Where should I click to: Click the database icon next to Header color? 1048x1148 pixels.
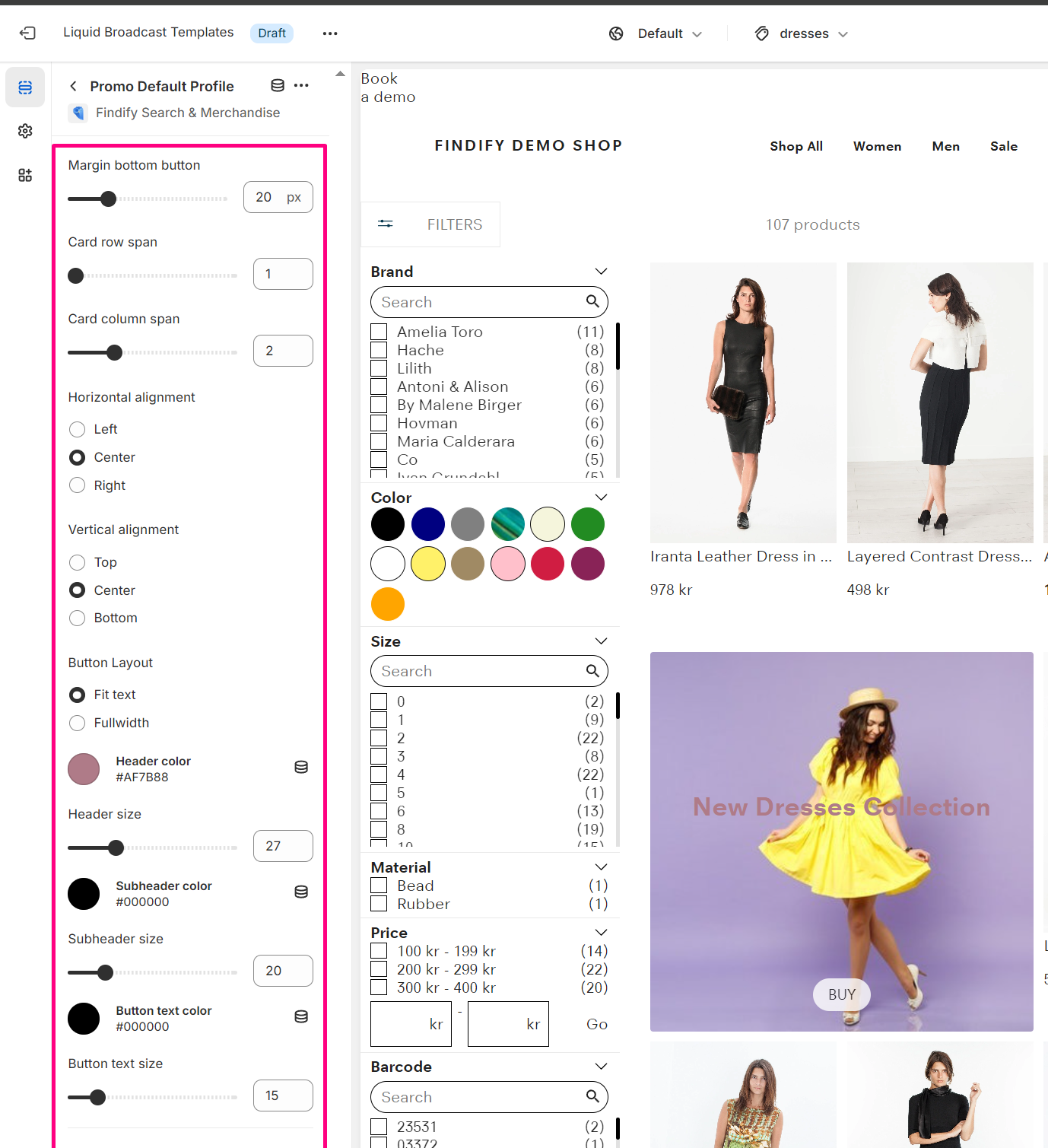click(301, 767)
